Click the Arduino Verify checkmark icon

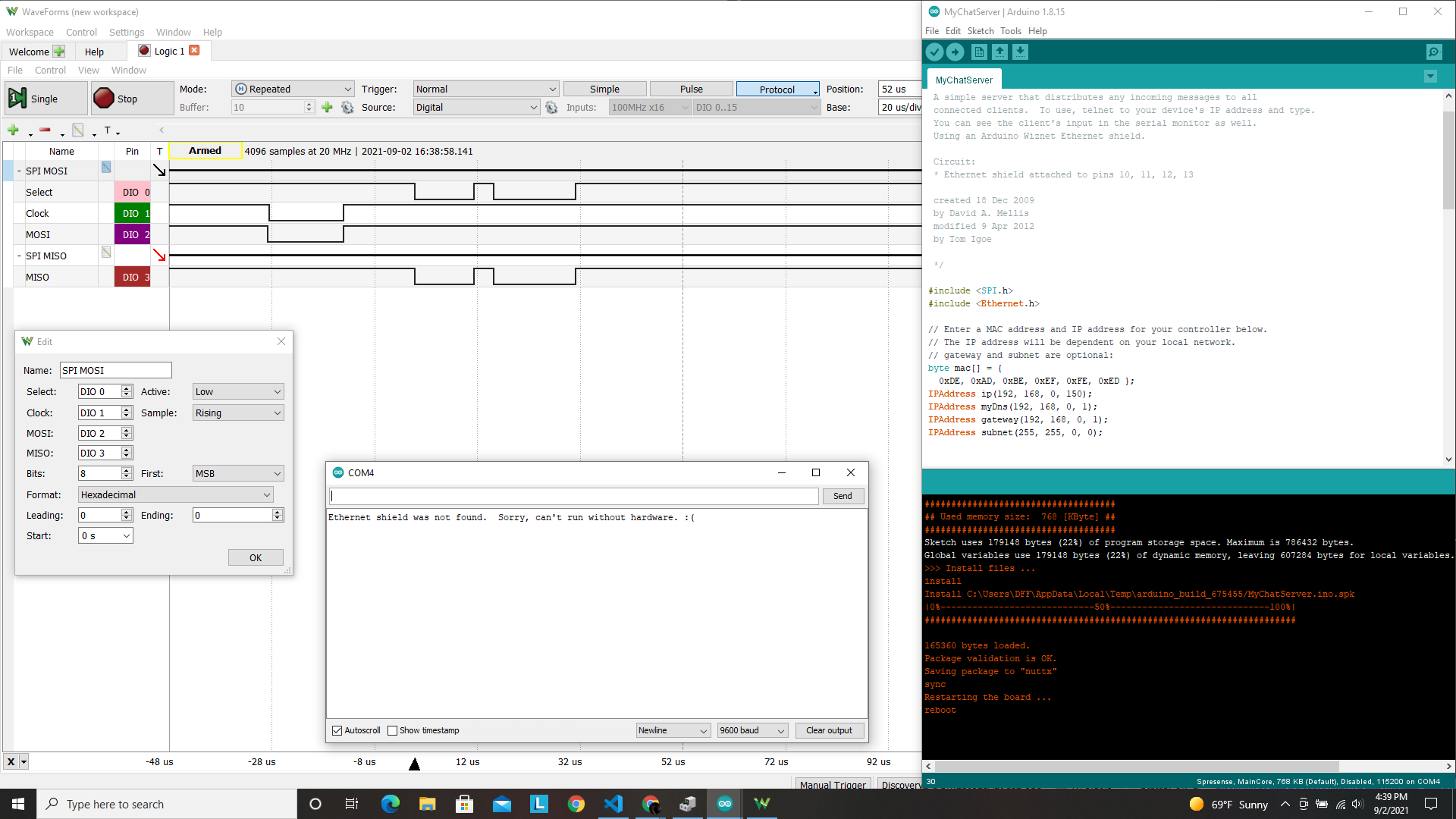[x=934, y=52]
